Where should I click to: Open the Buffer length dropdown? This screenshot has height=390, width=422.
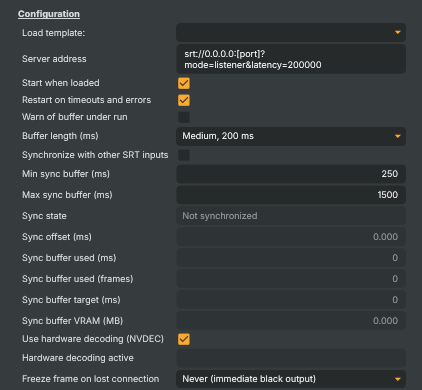[291, 136]
